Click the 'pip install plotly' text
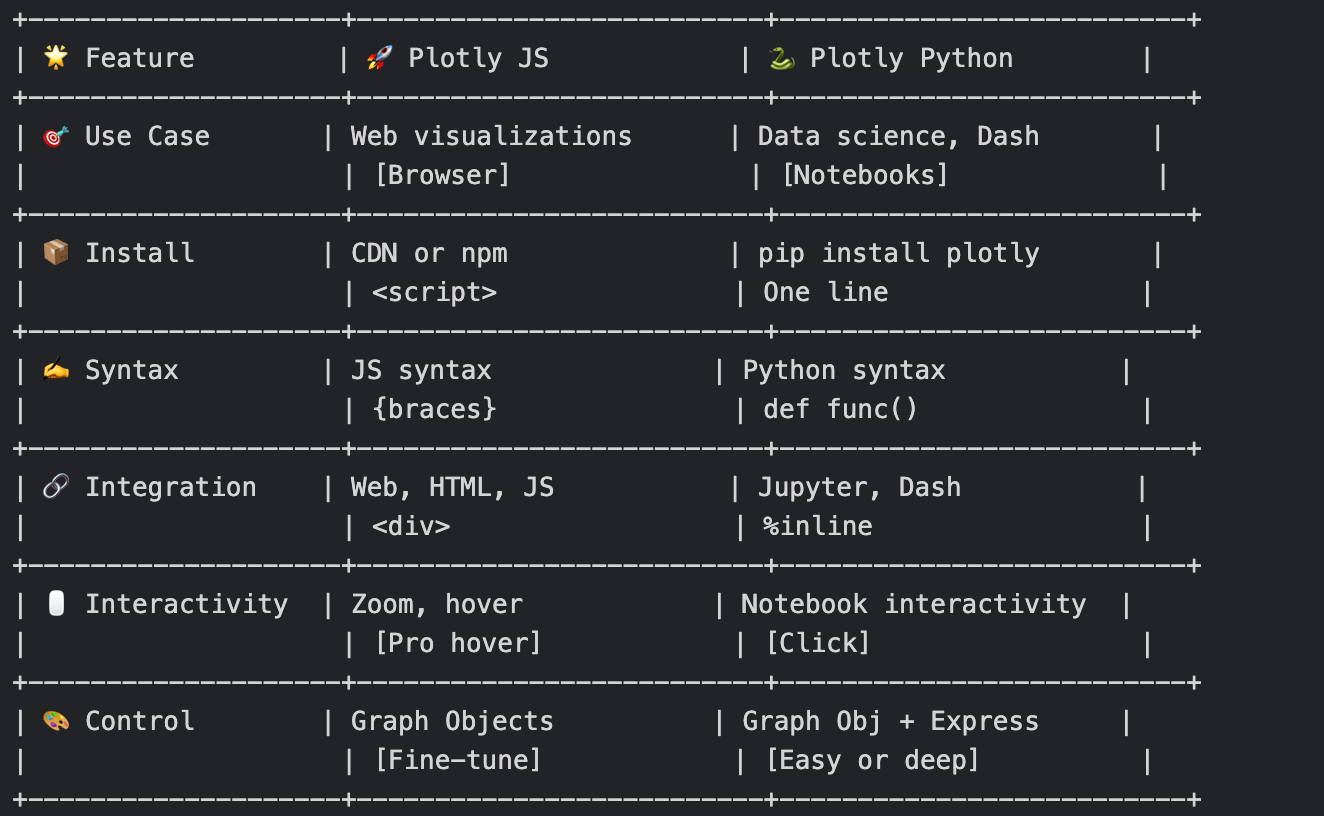Screen dimensions: 1324x816 point(898,254)
